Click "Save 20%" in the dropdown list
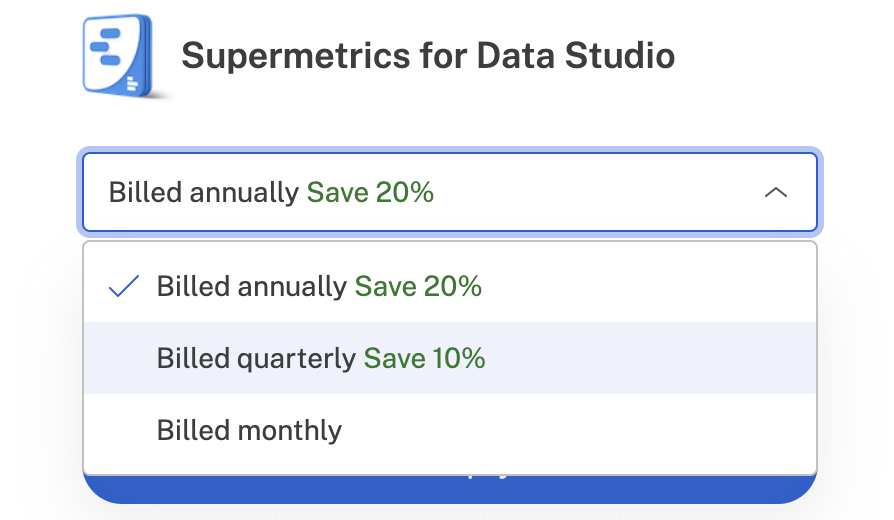894x520 pixels. [418, 287]
